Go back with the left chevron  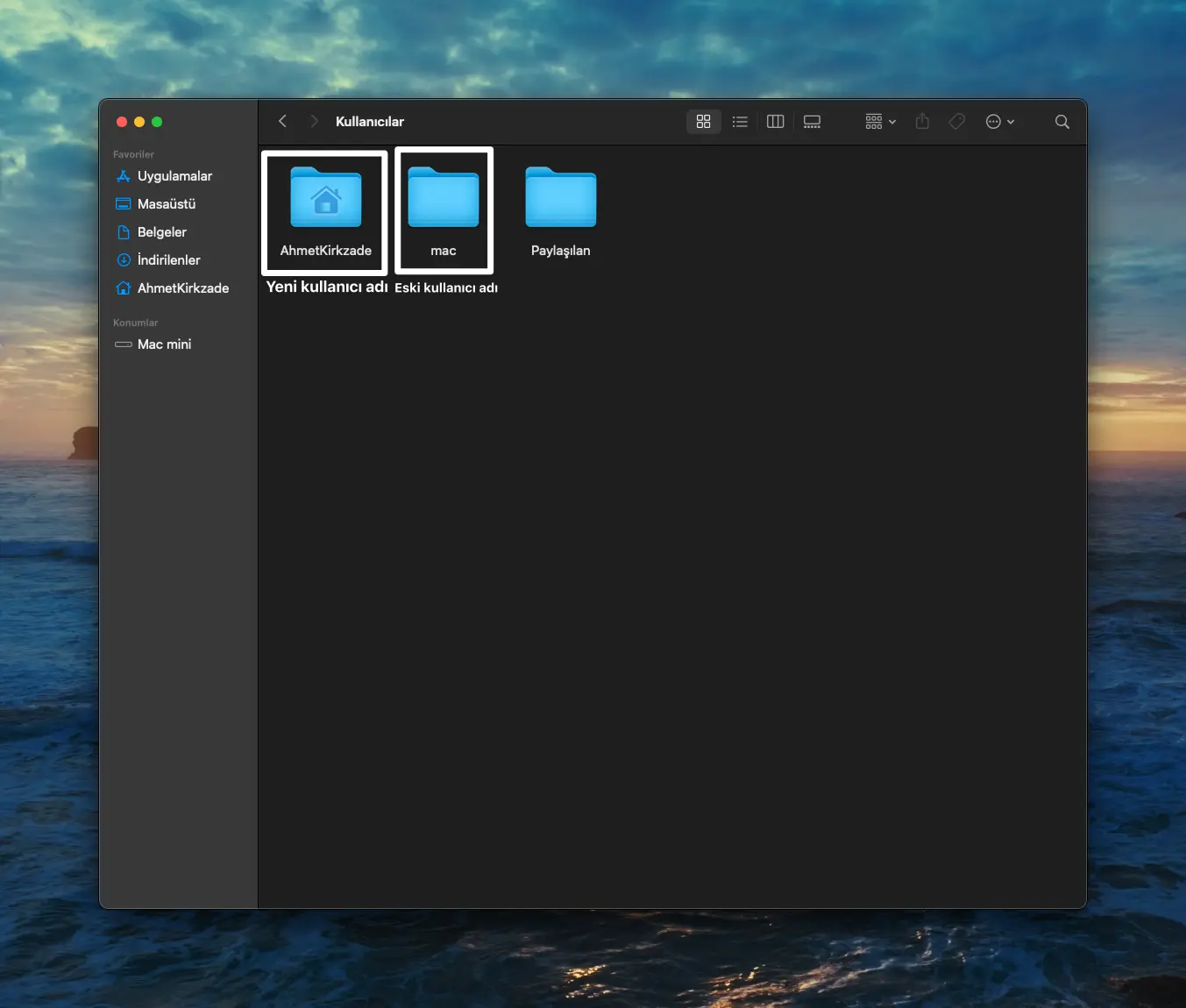tap(282, 121)
